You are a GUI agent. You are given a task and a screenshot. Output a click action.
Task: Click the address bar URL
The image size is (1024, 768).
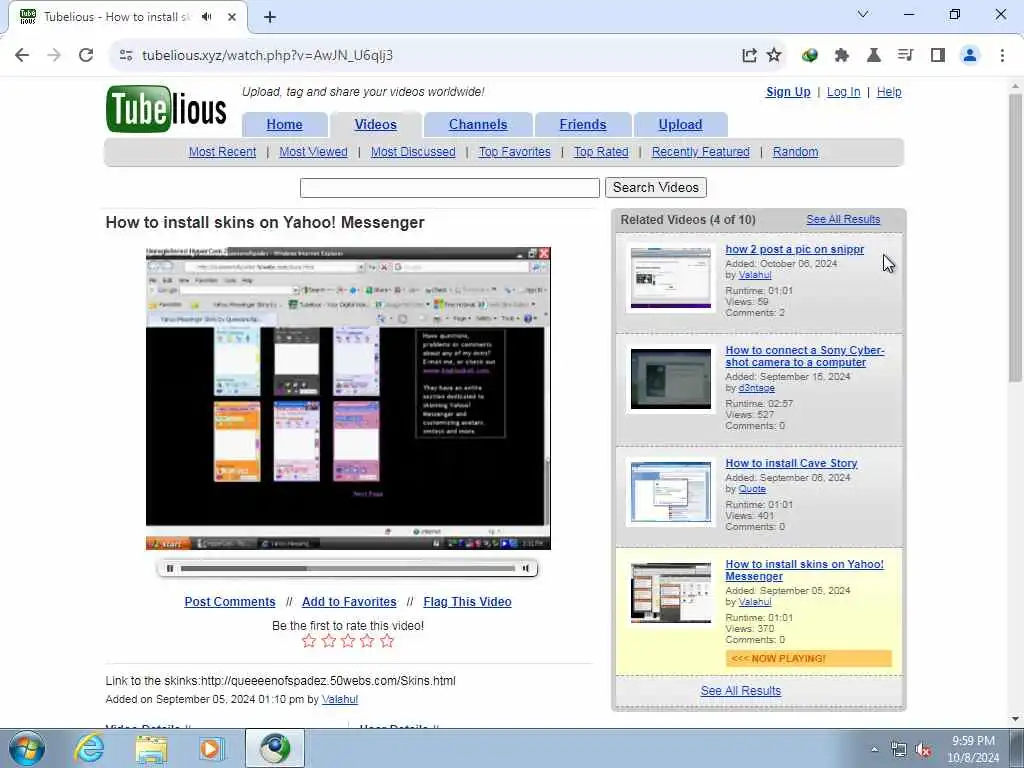point(268,56)
